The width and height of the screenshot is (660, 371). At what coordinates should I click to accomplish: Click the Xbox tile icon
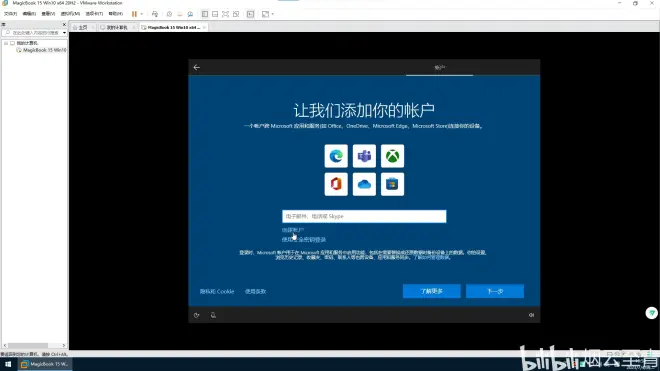coord(392,156)
